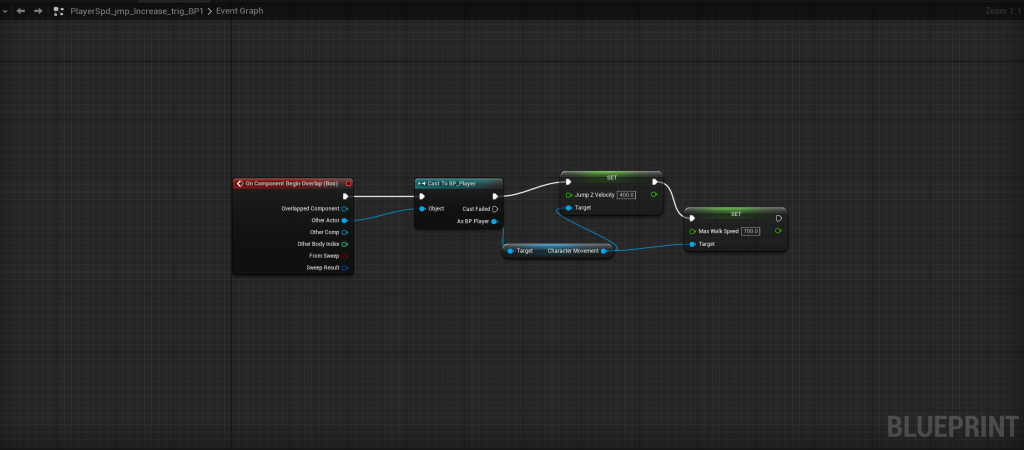Viewport: 1024px width, 450px height.
Task: Select Event Graph in the breadcrumb
Action: click(238, 11)
